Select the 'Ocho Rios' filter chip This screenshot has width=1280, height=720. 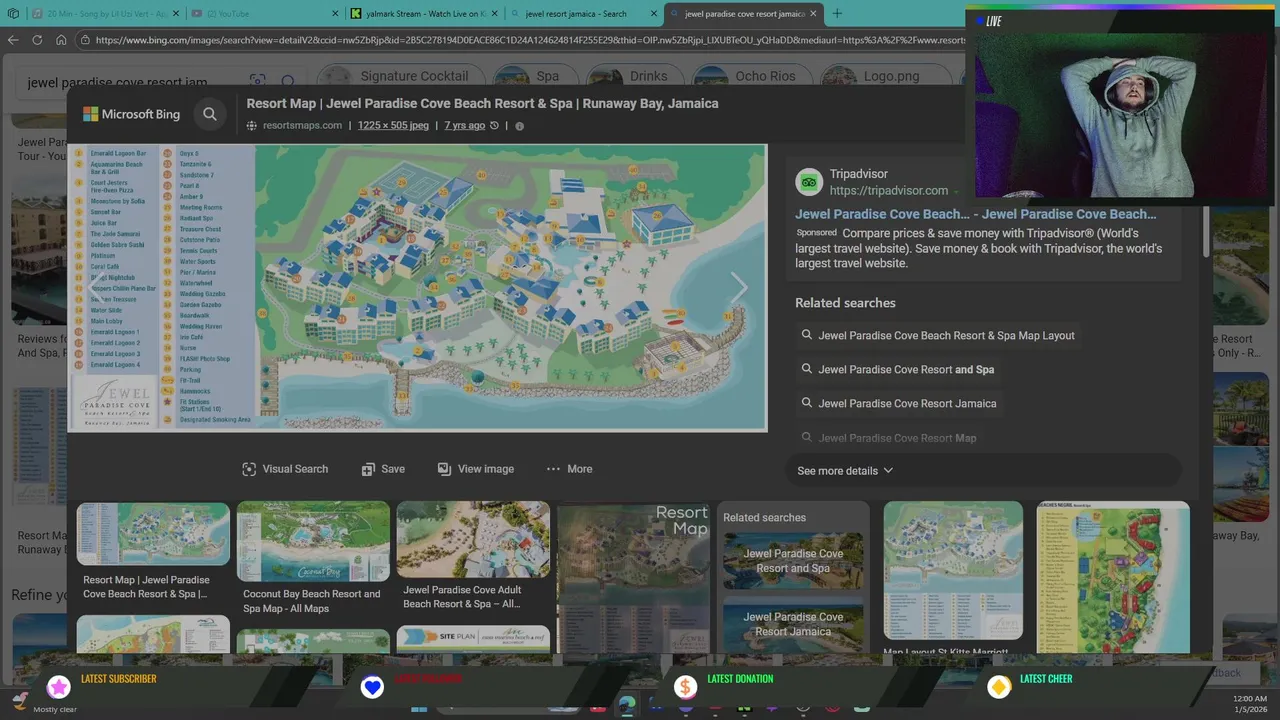750,77
